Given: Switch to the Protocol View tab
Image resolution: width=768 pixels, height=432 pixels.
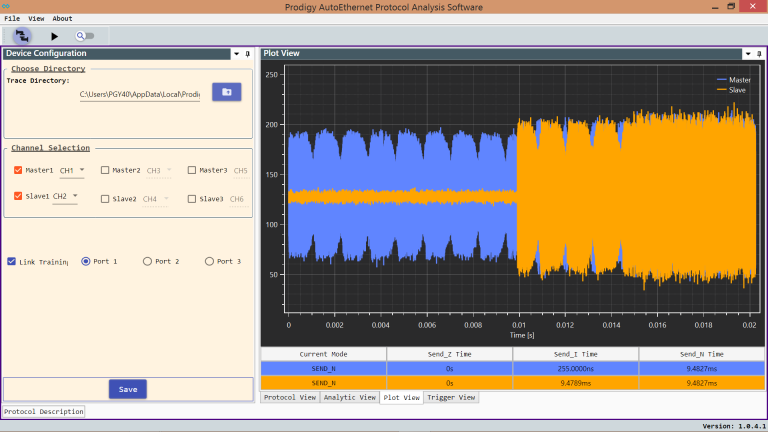Looking at the screenshot, I should coord(290,397).
